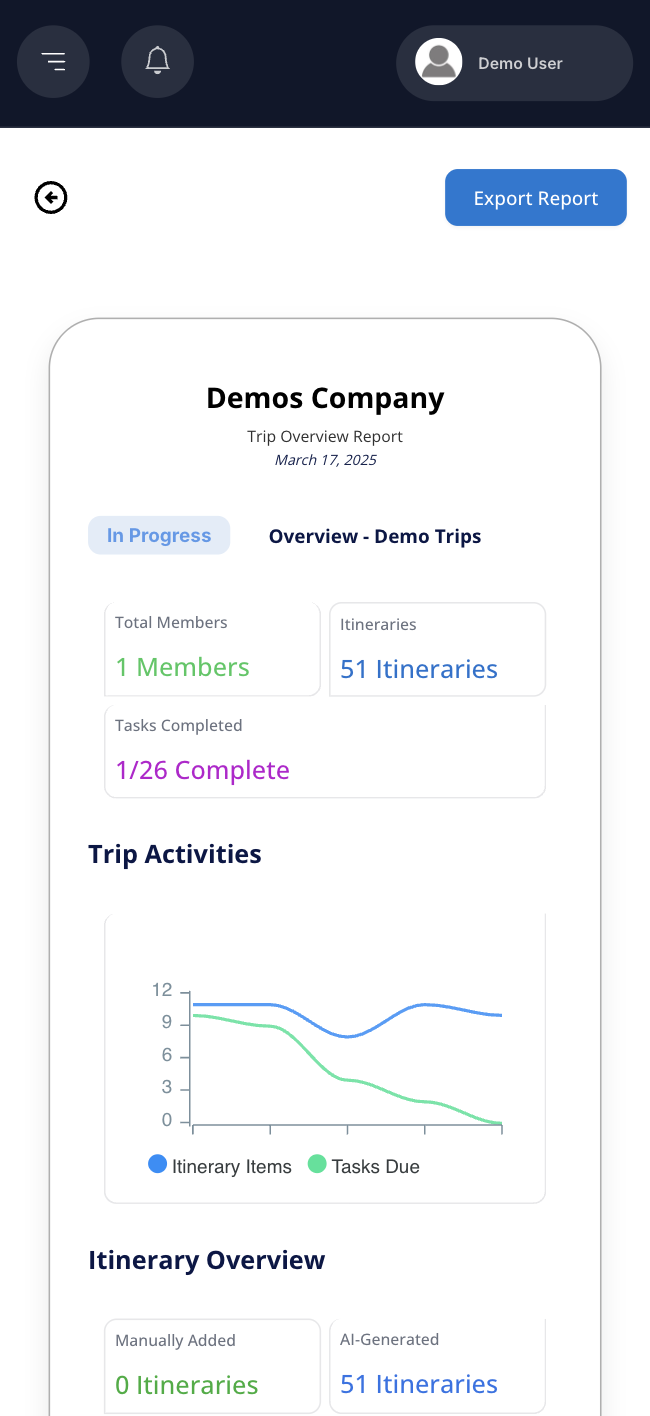Click the March 17, 2025 date

click(325, 460)
